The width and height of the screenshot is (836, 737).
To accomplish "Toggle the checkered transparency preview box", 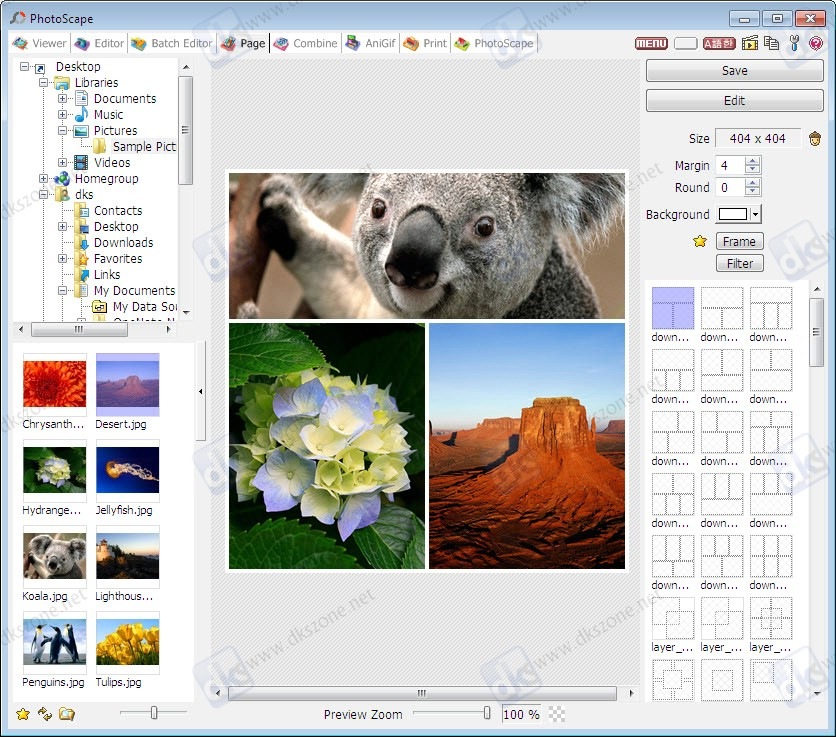I will (x=557, y=714).
